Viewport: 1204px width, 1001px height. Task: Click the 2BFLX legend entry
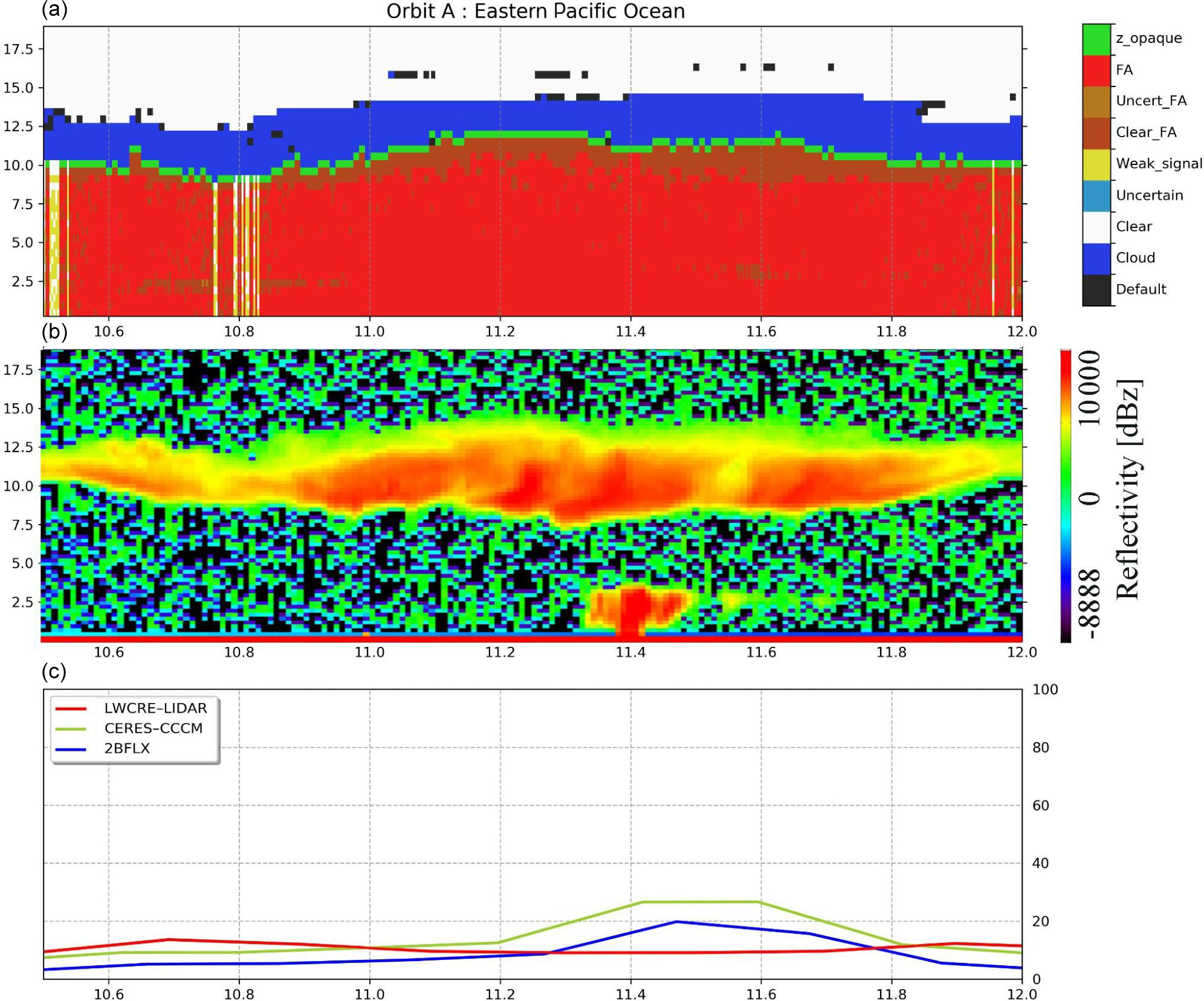point(127,748)
